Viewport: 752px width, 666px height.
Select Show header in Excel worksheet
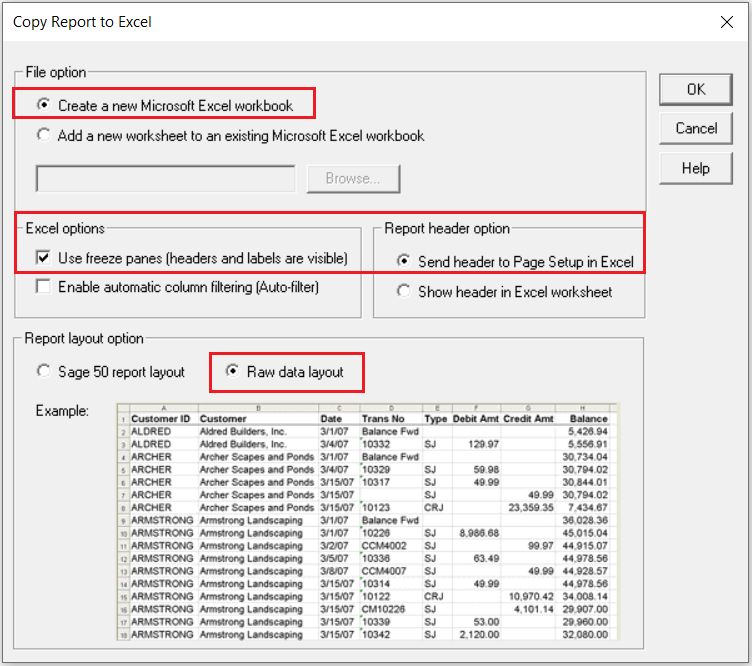coord(505,292)
